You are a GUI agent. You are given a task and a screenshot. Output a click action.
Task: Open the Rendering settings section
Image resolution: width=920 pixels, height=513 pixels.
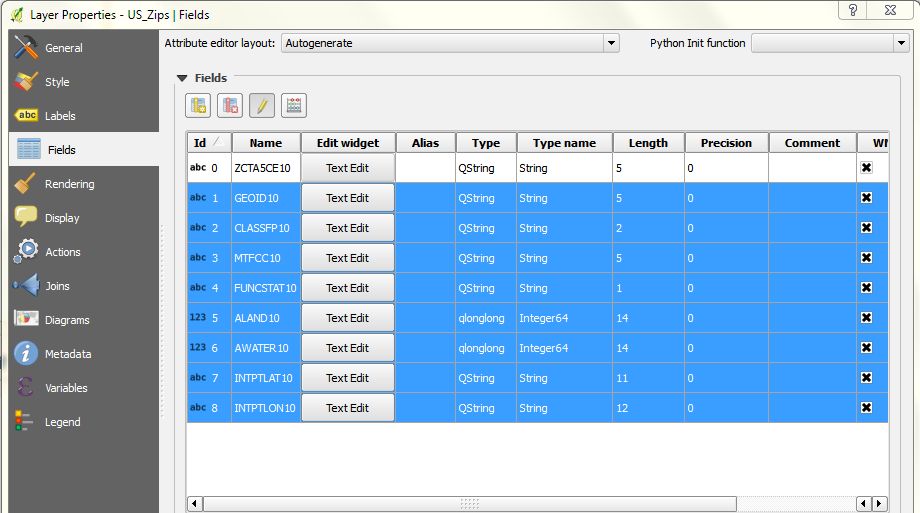[x=84, y=184]
